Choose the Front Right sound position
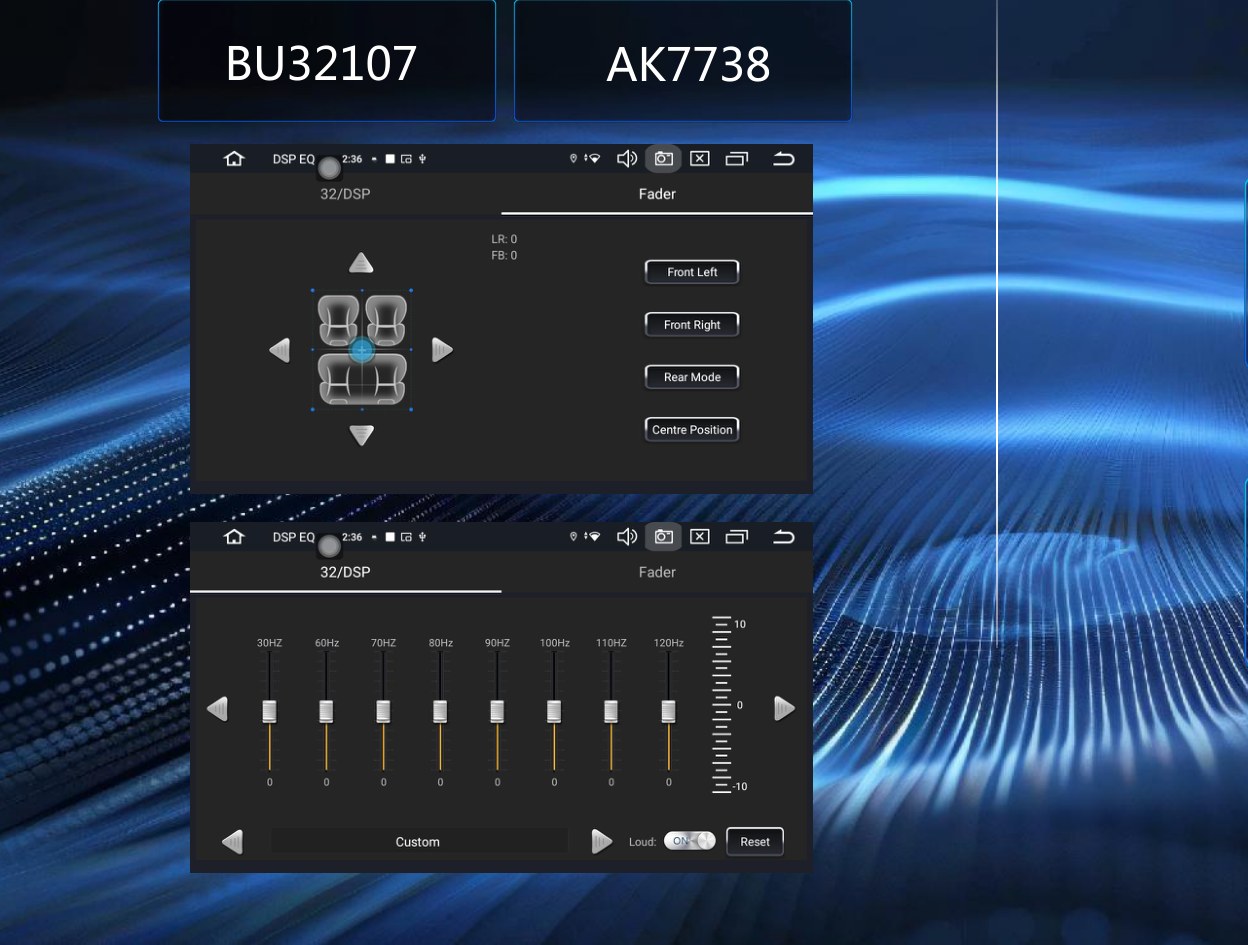The width and height of the screenshot is (1248, 945). (692, 325)
